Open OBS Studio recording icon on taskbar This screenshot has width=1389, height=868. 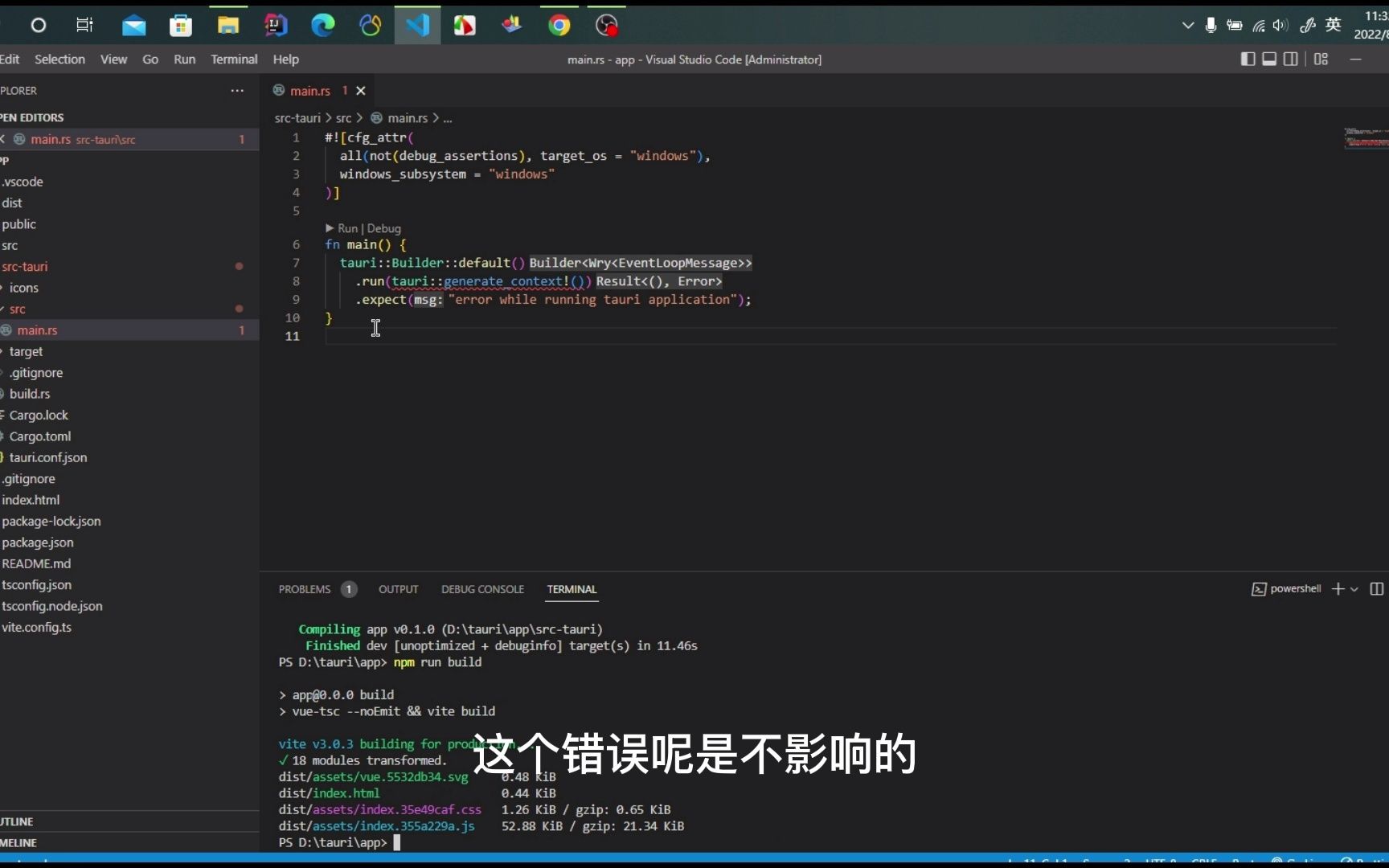click(x=607, y=26)
